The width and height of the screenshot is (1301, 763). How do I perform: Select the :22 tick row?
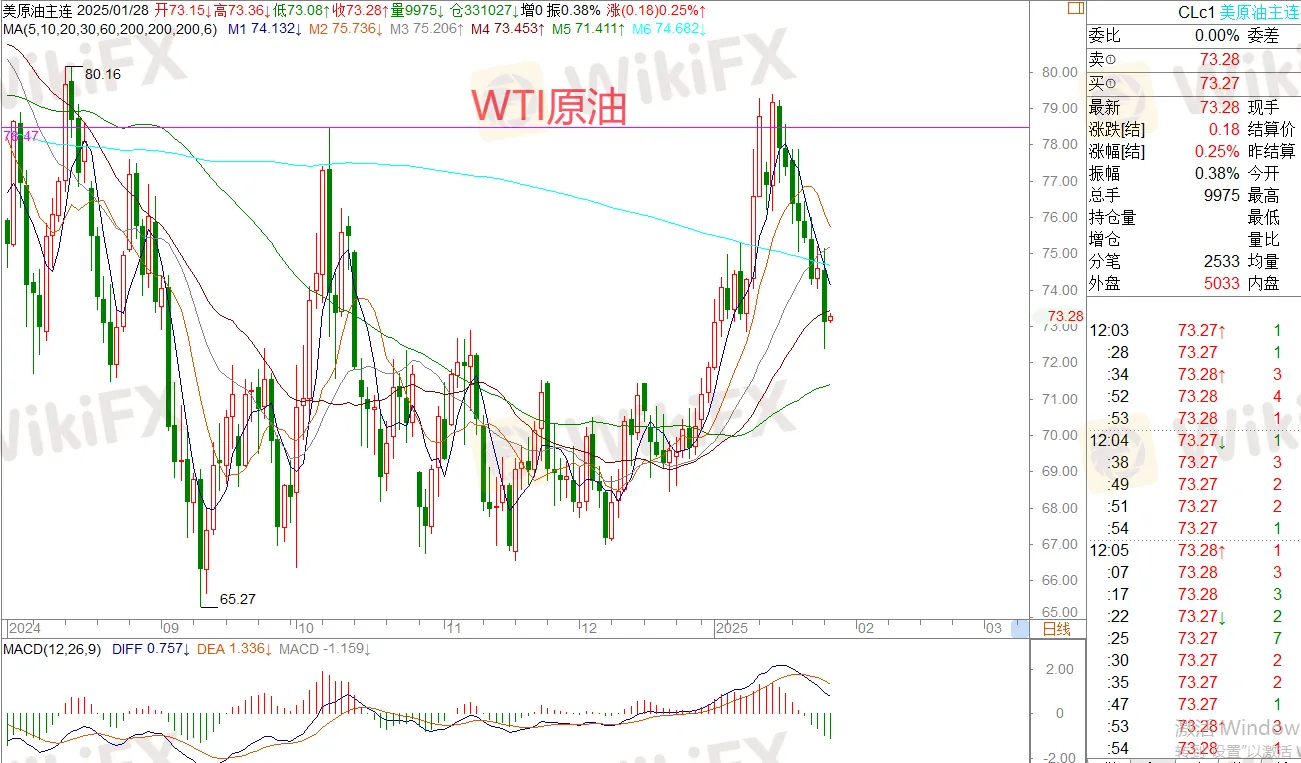[1193, 616]
